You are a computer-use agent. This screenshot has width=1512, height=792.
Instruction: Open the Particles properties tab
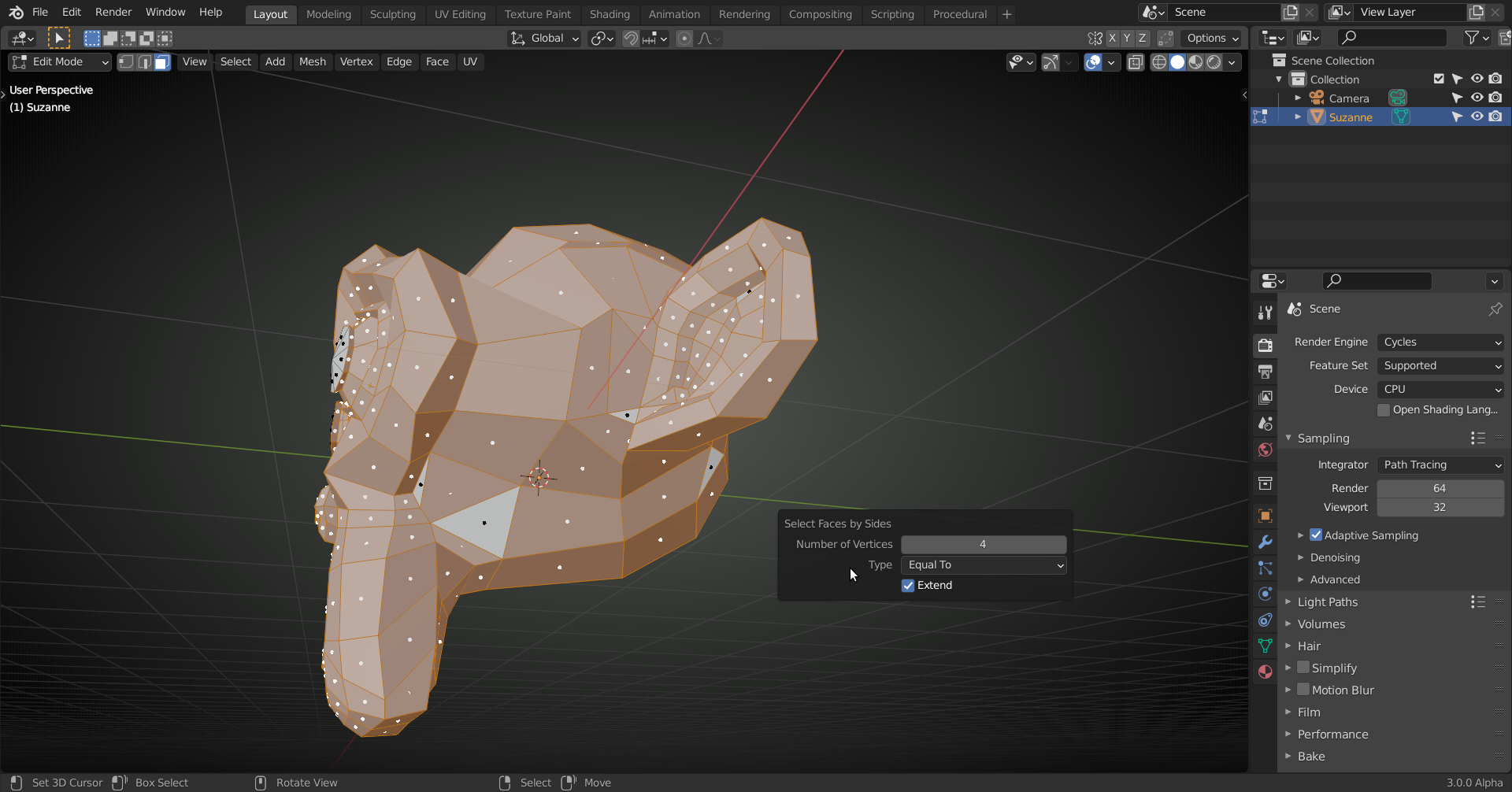(x=1266, y=568)
